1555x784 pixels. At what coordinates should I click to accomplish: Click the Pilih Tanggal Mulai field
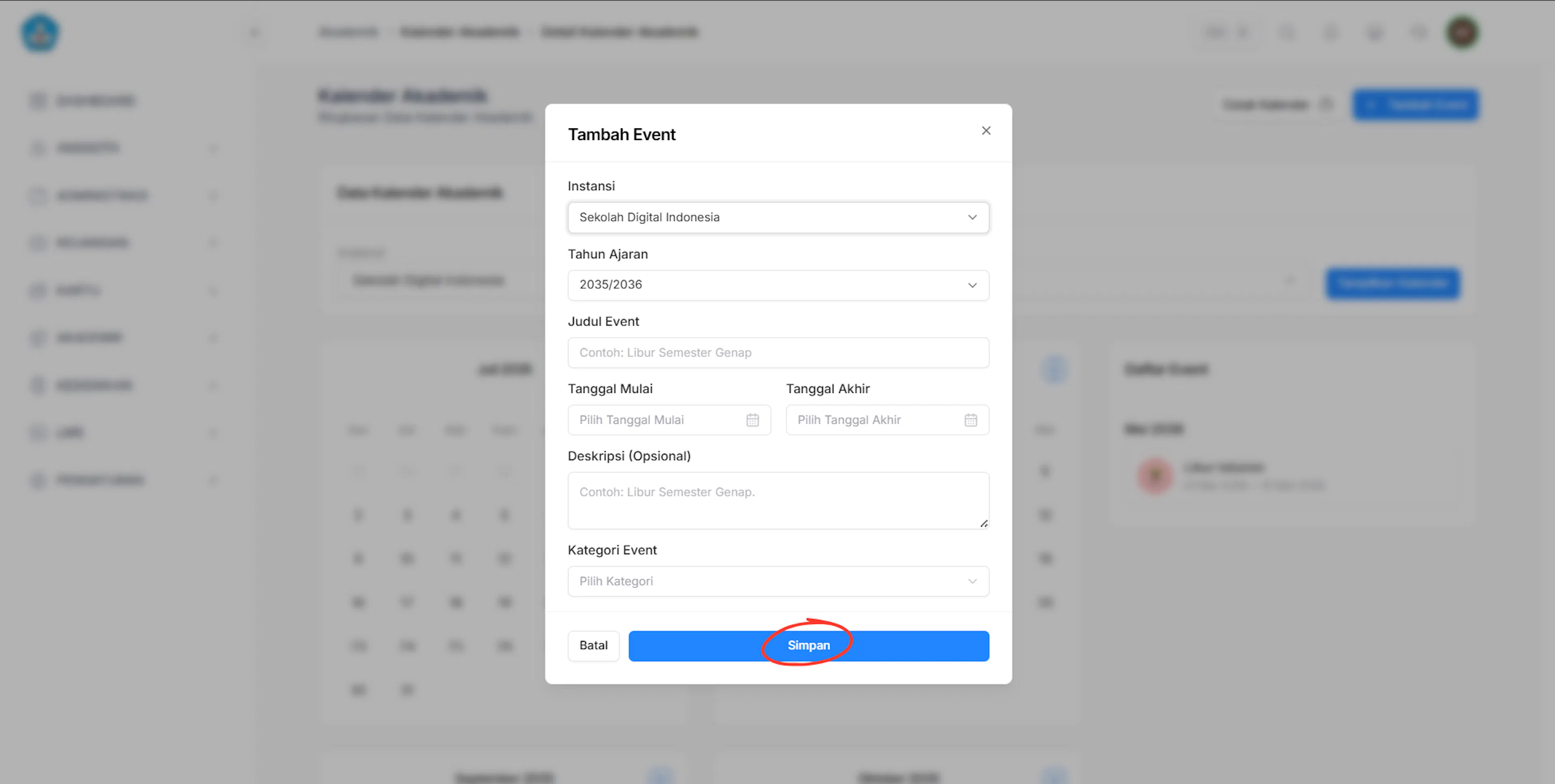(x=669, y=420)
